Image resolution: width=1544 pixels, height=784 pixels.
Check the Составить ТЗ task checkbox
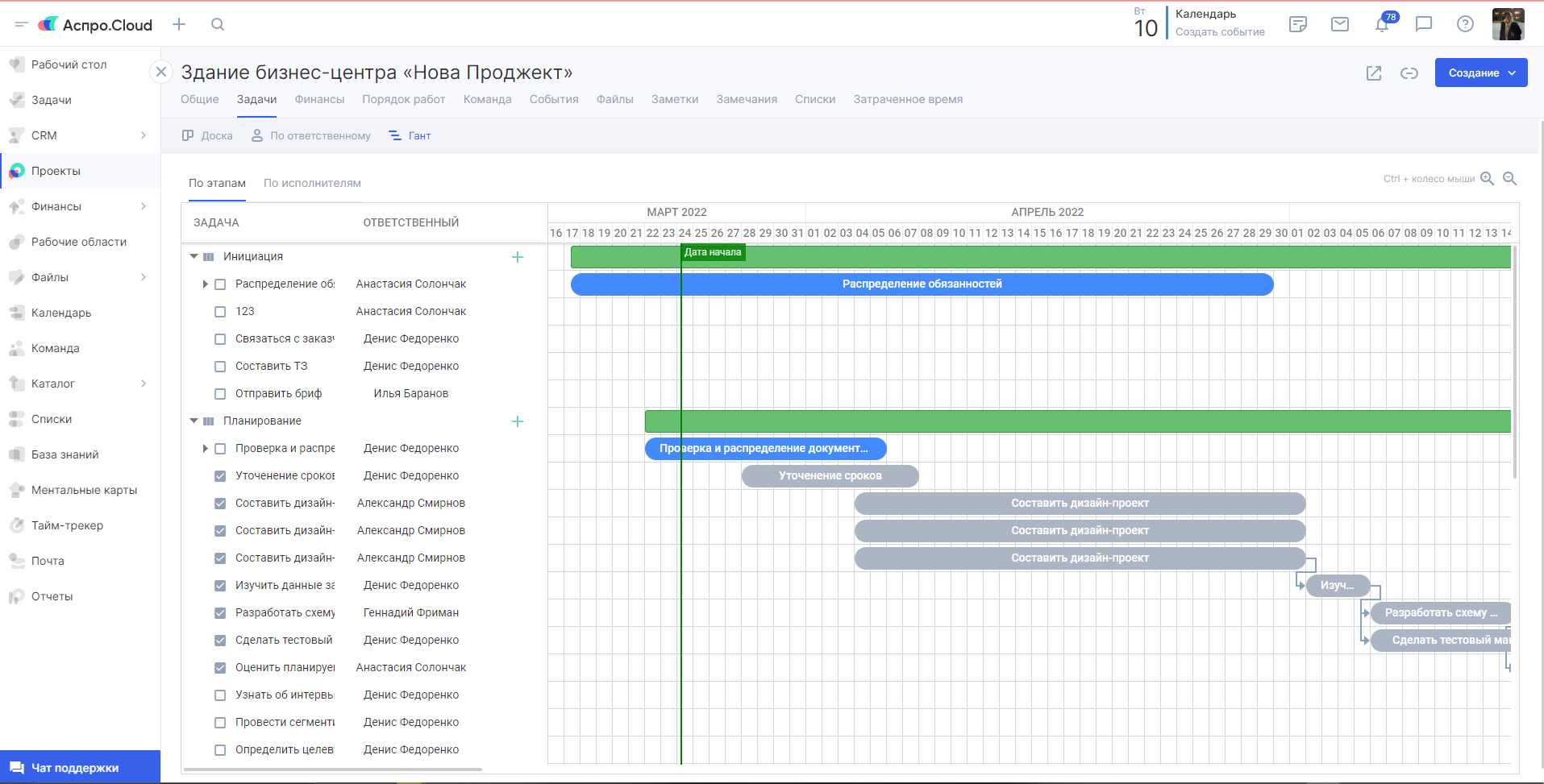(x=220, y=367)
